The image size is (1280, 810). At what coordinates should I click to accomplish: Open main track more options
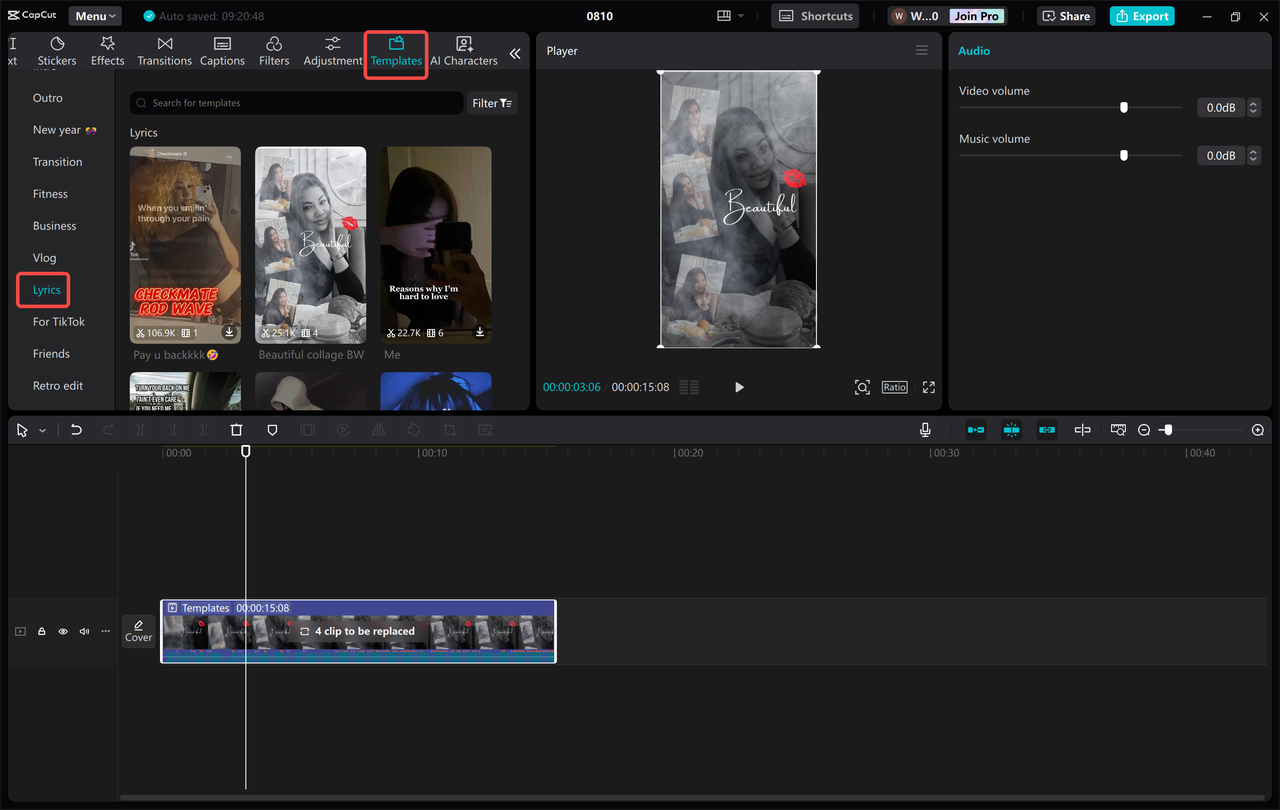coord(105,631)
